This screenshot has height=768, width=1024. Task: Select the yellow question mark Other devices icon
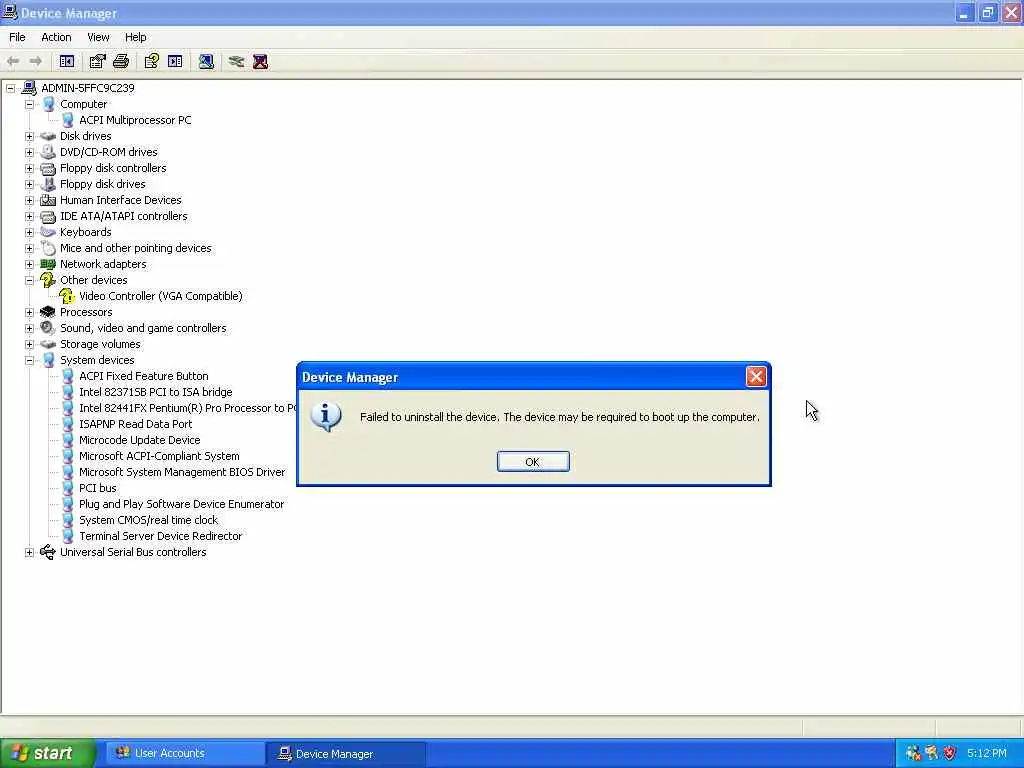pyautogui.click(x=48, y=280)
